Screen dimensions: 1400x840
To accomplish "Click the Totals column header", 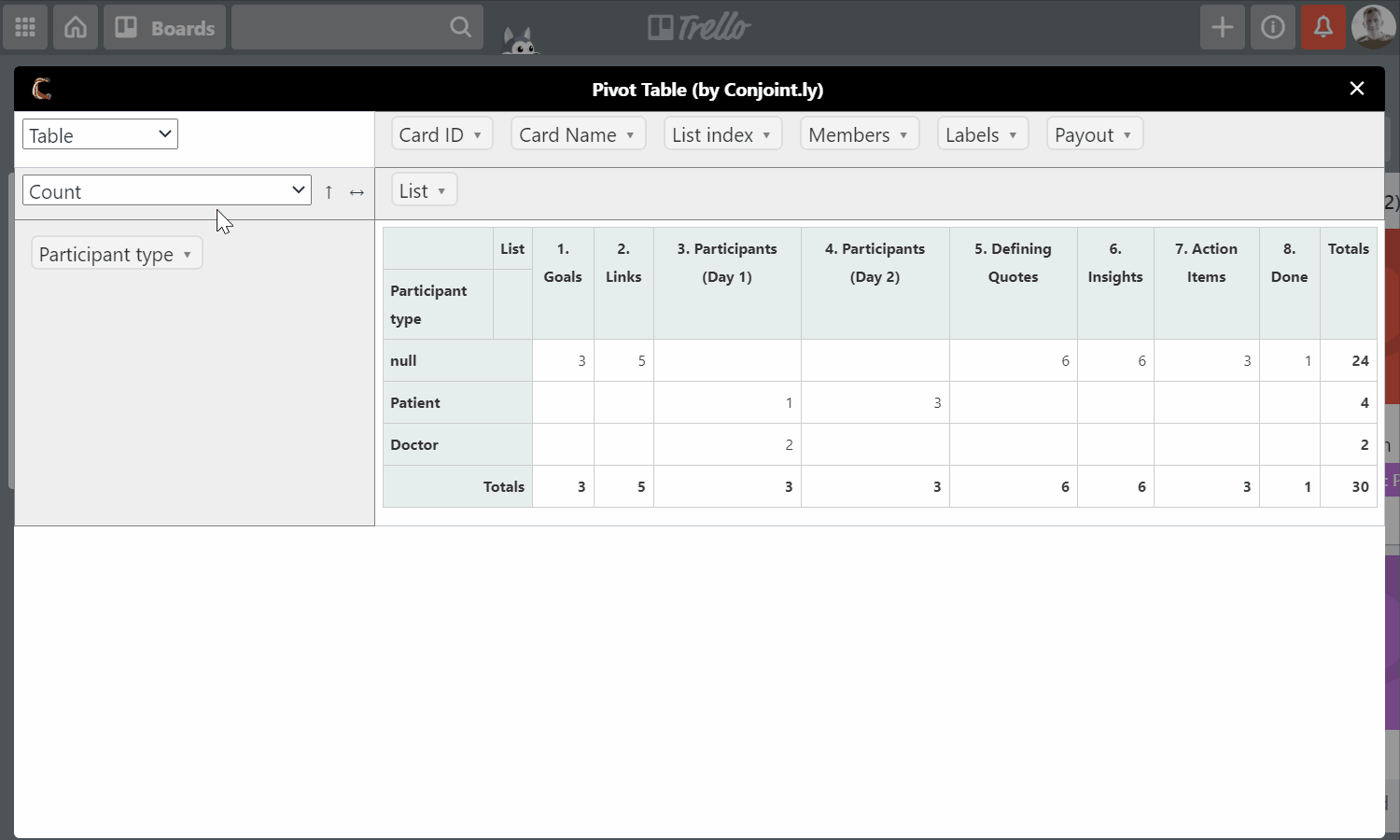I will coord(1349,283).
